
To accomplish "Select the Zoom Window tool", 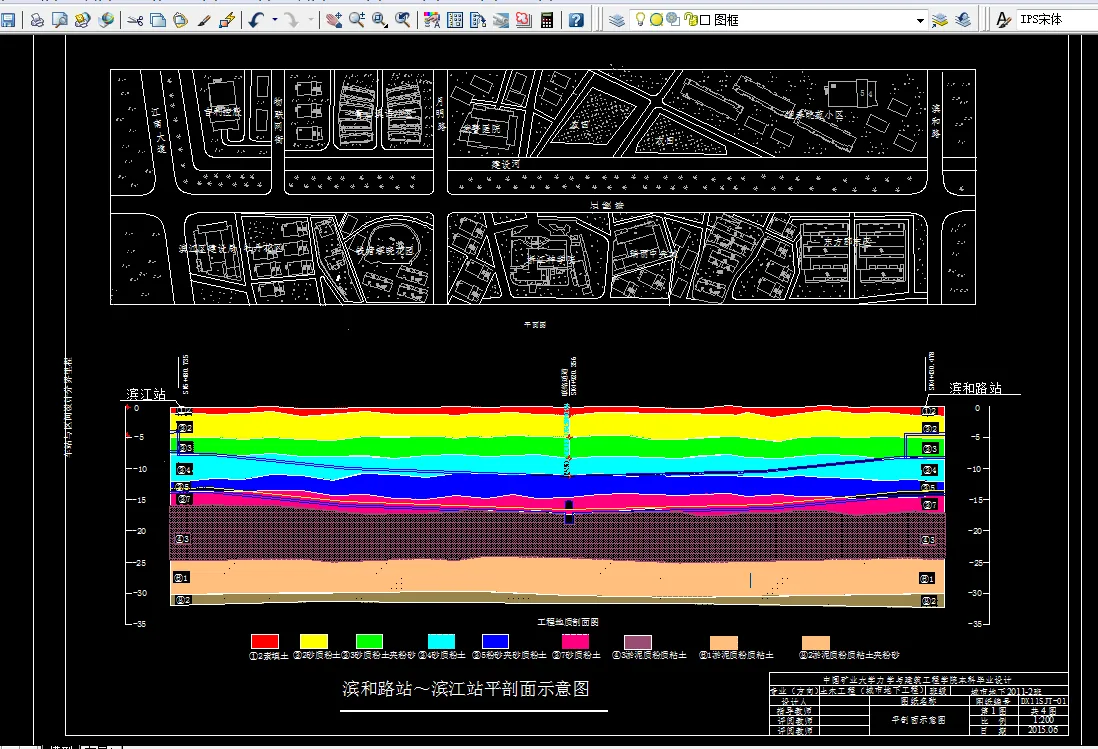I will 380,20.
